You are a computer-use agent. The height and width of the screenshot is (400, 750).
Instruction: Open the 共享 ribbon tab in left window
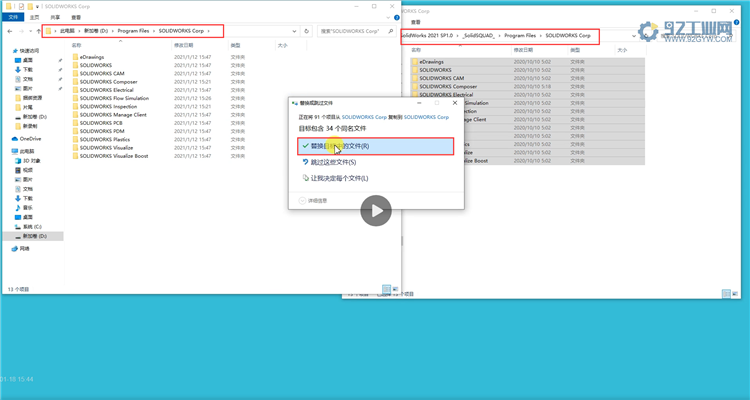(55, 17)
